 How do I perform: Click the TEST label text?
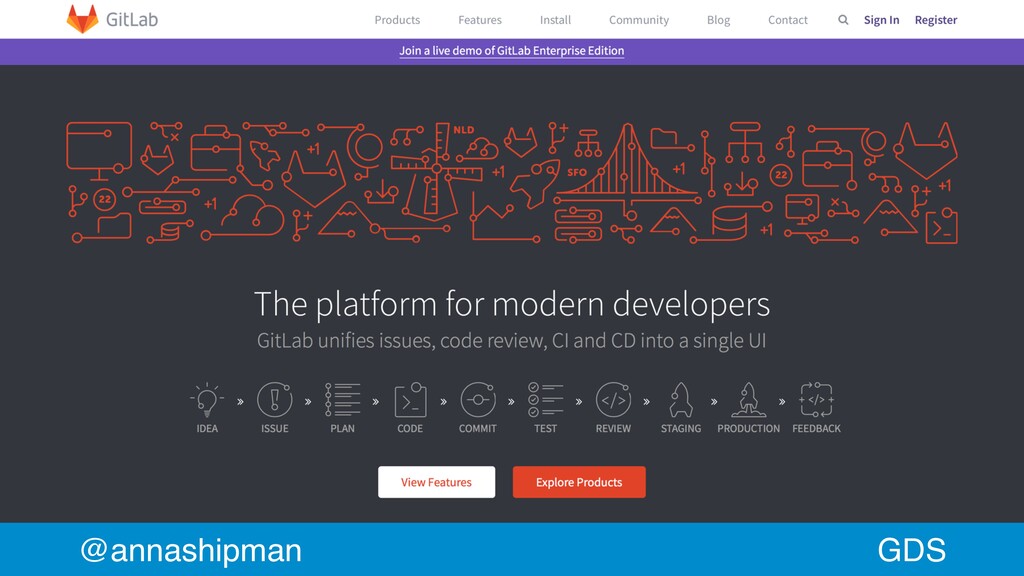click(545, 428)
